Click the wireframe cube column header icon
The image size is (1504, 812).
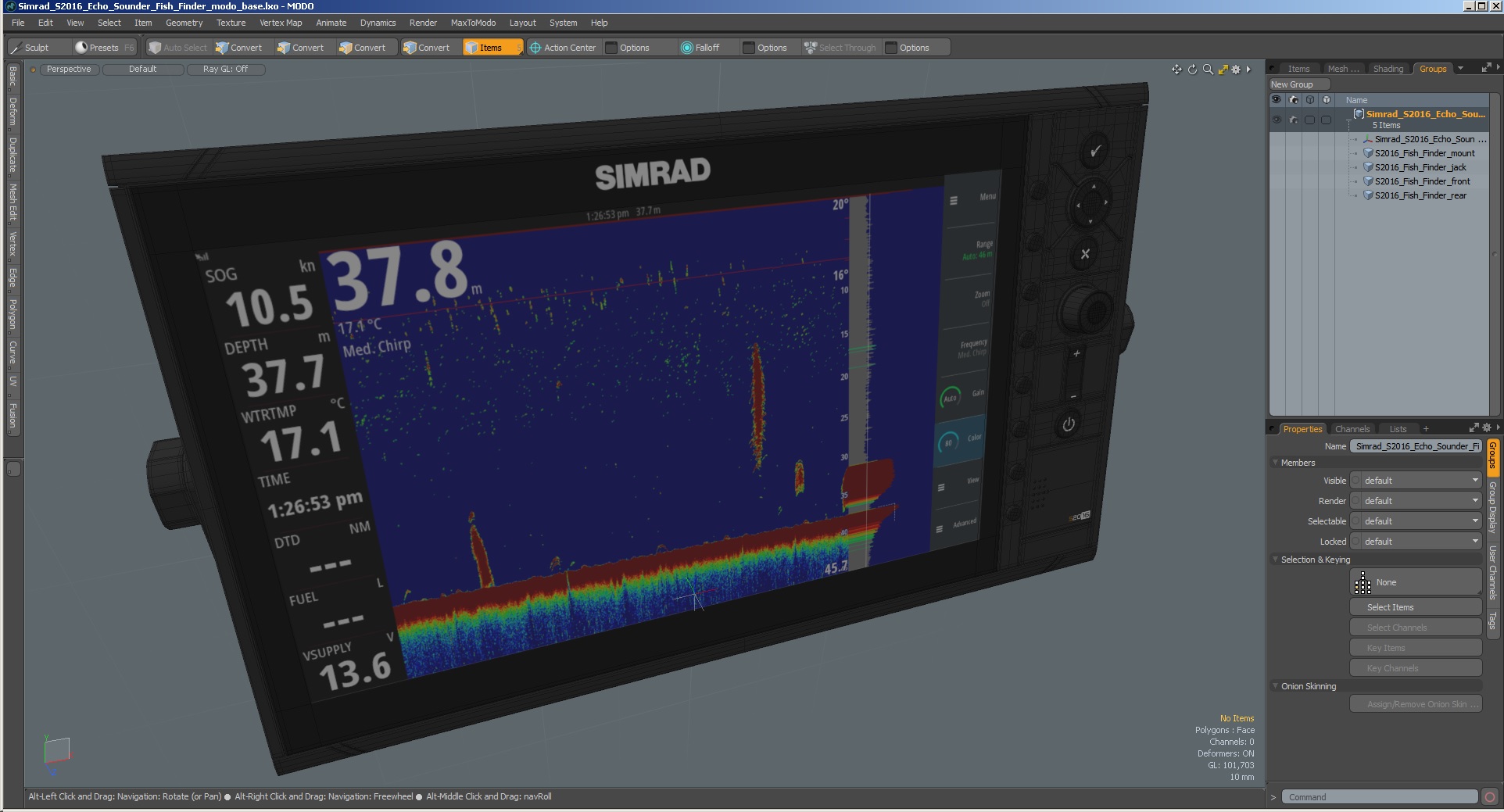click(x=1310, y=100)
